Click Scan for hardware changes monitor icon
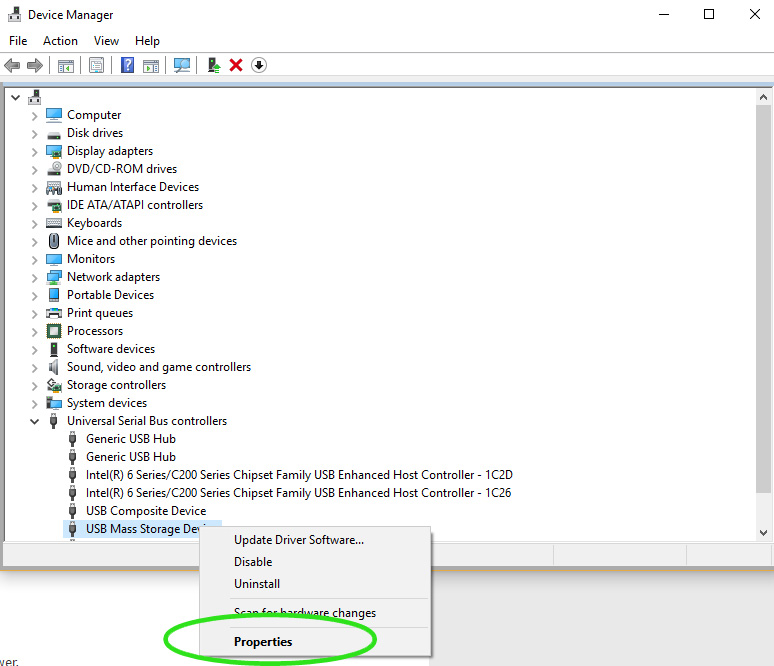Viewport: 774px width, 666px height. [182, 65]
